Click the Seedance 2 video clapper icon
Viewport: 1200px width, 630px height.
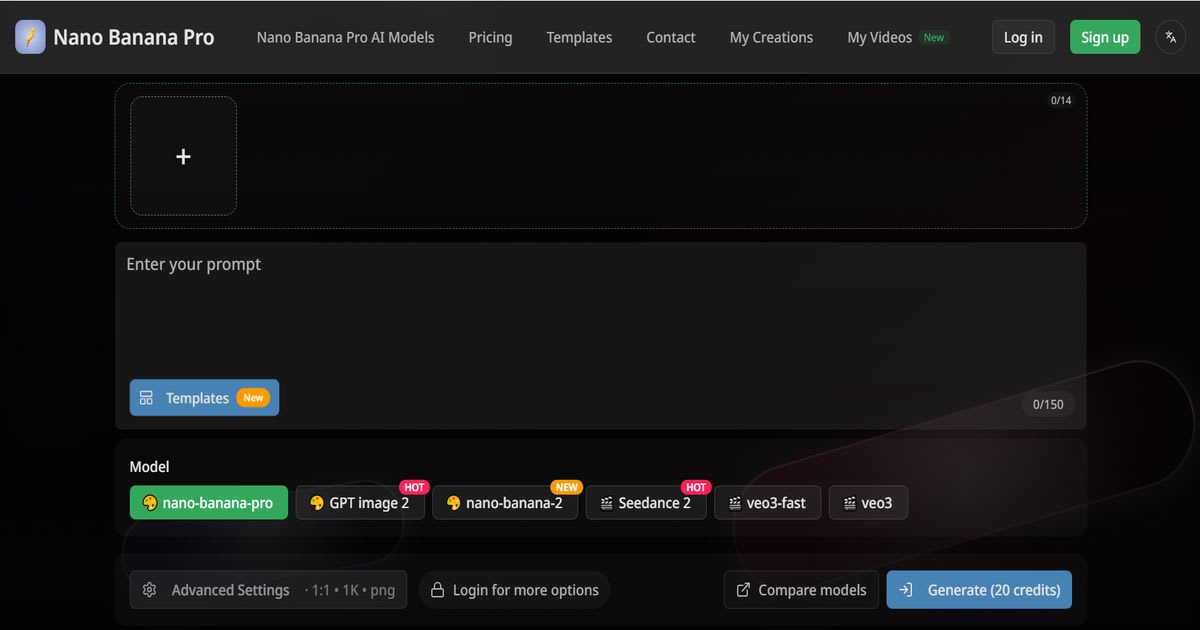click(606, 503)
